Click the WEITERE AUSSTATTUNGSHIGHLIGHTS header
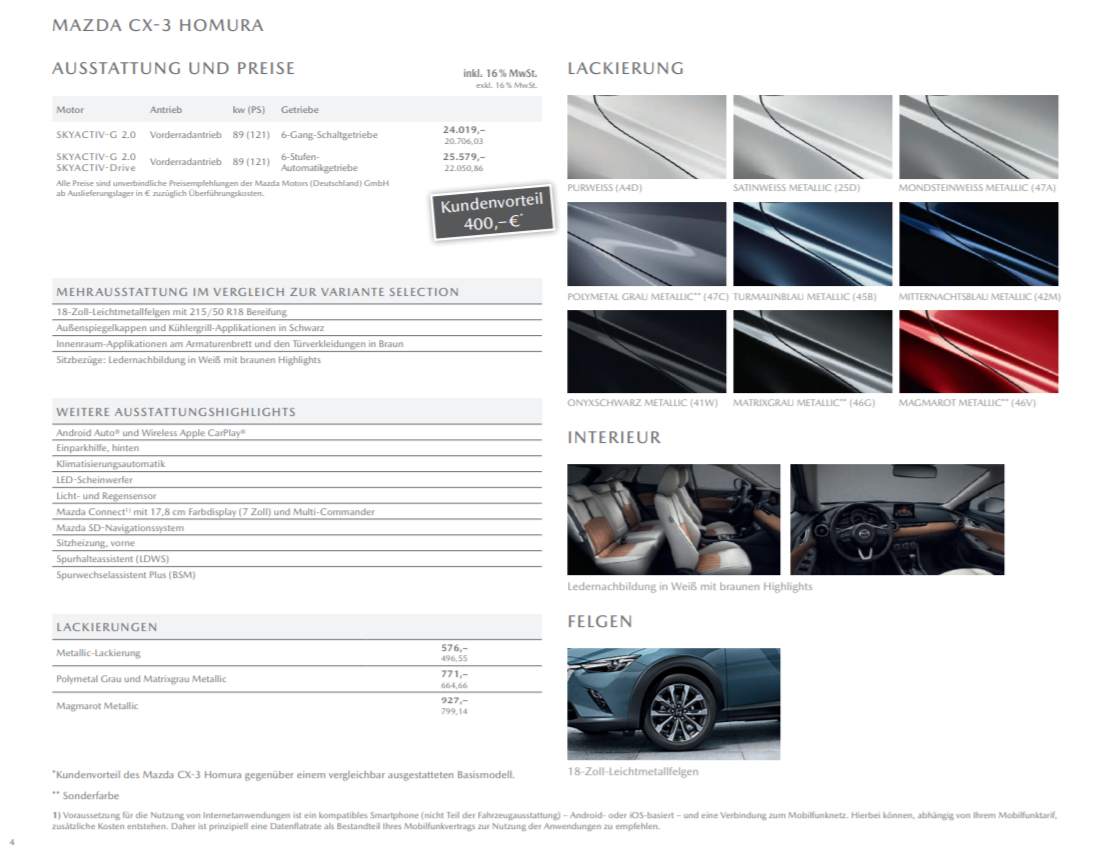 click(x=297, y=411)
